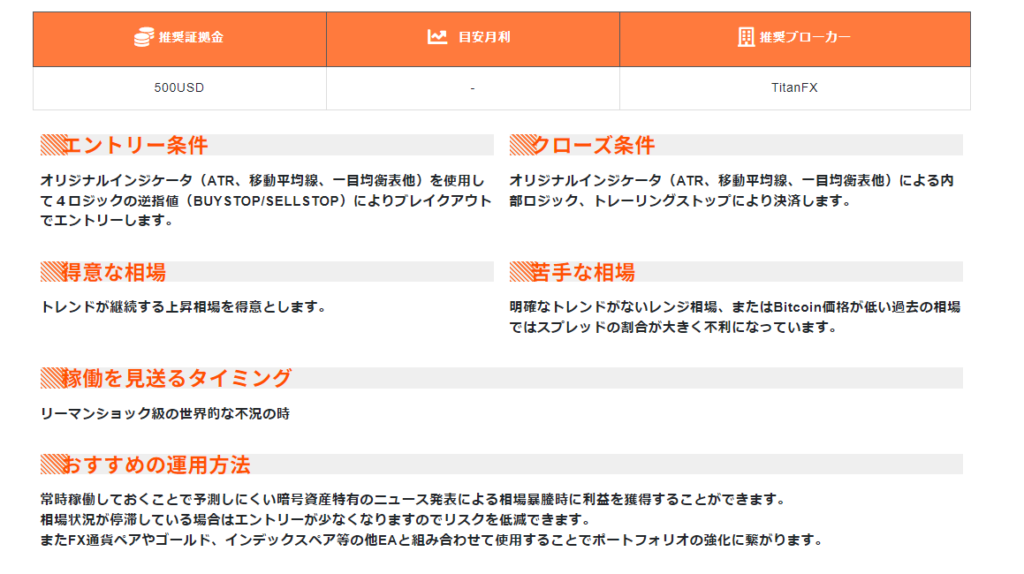Click the paragraph mentioning BUYSTOP/SELLSTOP

(x=266, y=200)
